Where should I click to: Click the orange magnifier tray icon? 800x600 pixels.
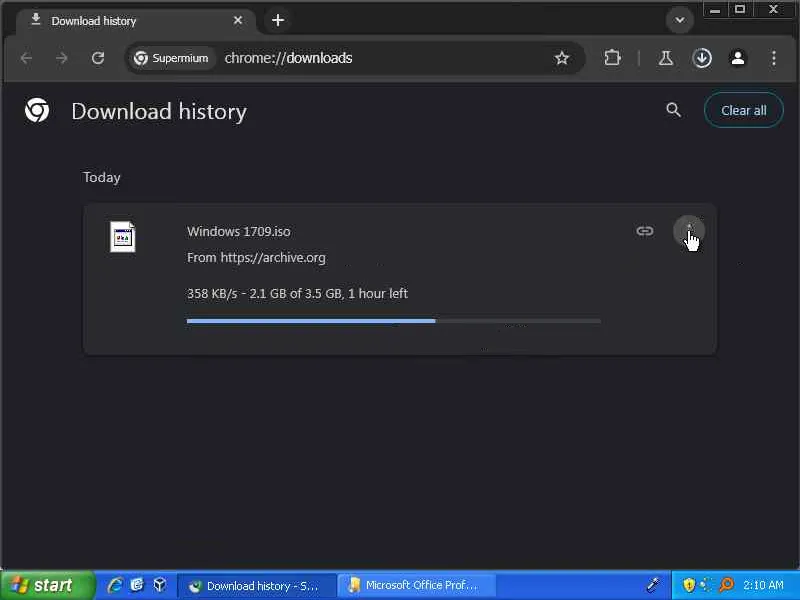click(x=726, y=585)
